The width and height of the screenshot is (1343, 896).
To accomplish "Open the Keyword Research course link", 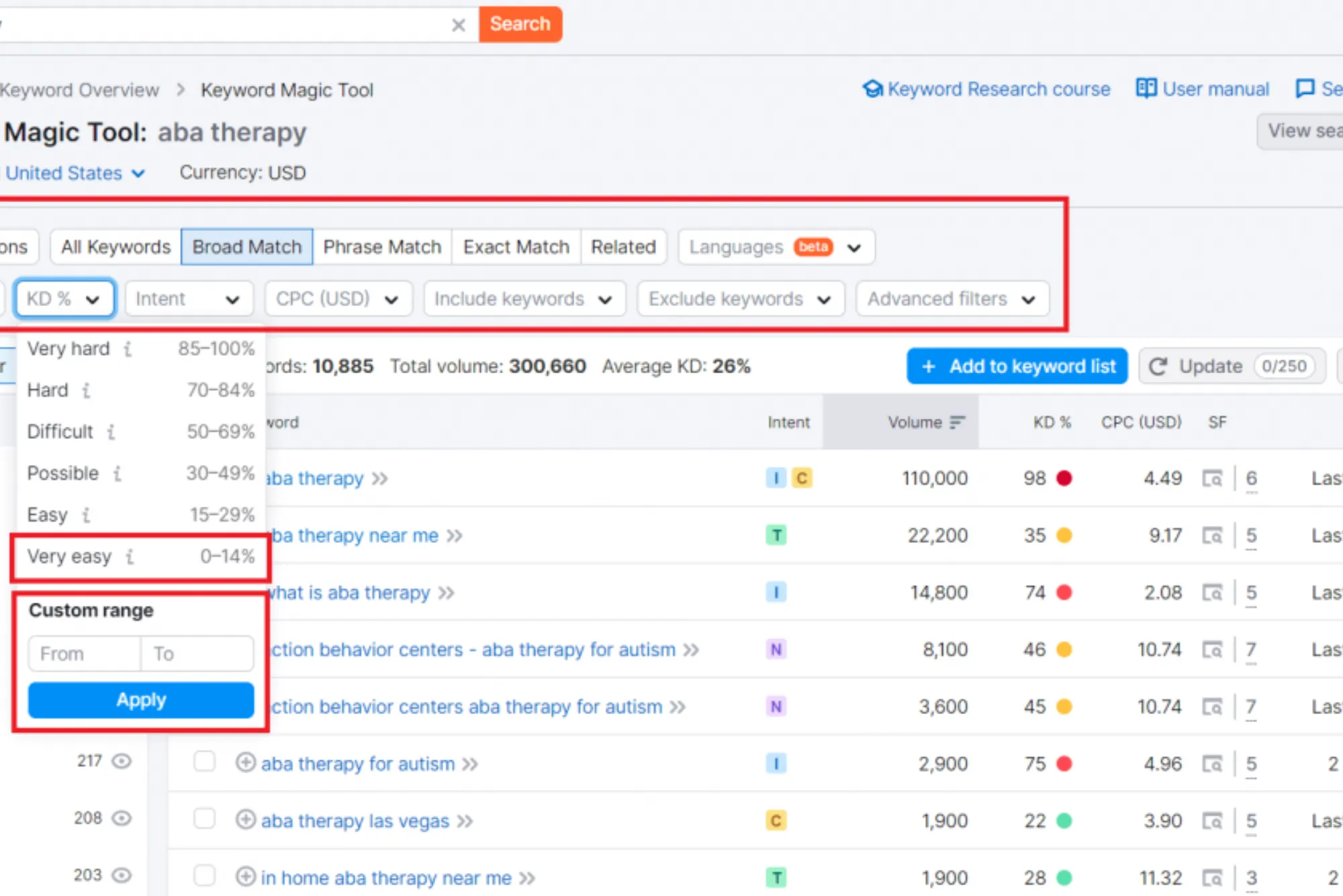I will click(x=999, y=89).
